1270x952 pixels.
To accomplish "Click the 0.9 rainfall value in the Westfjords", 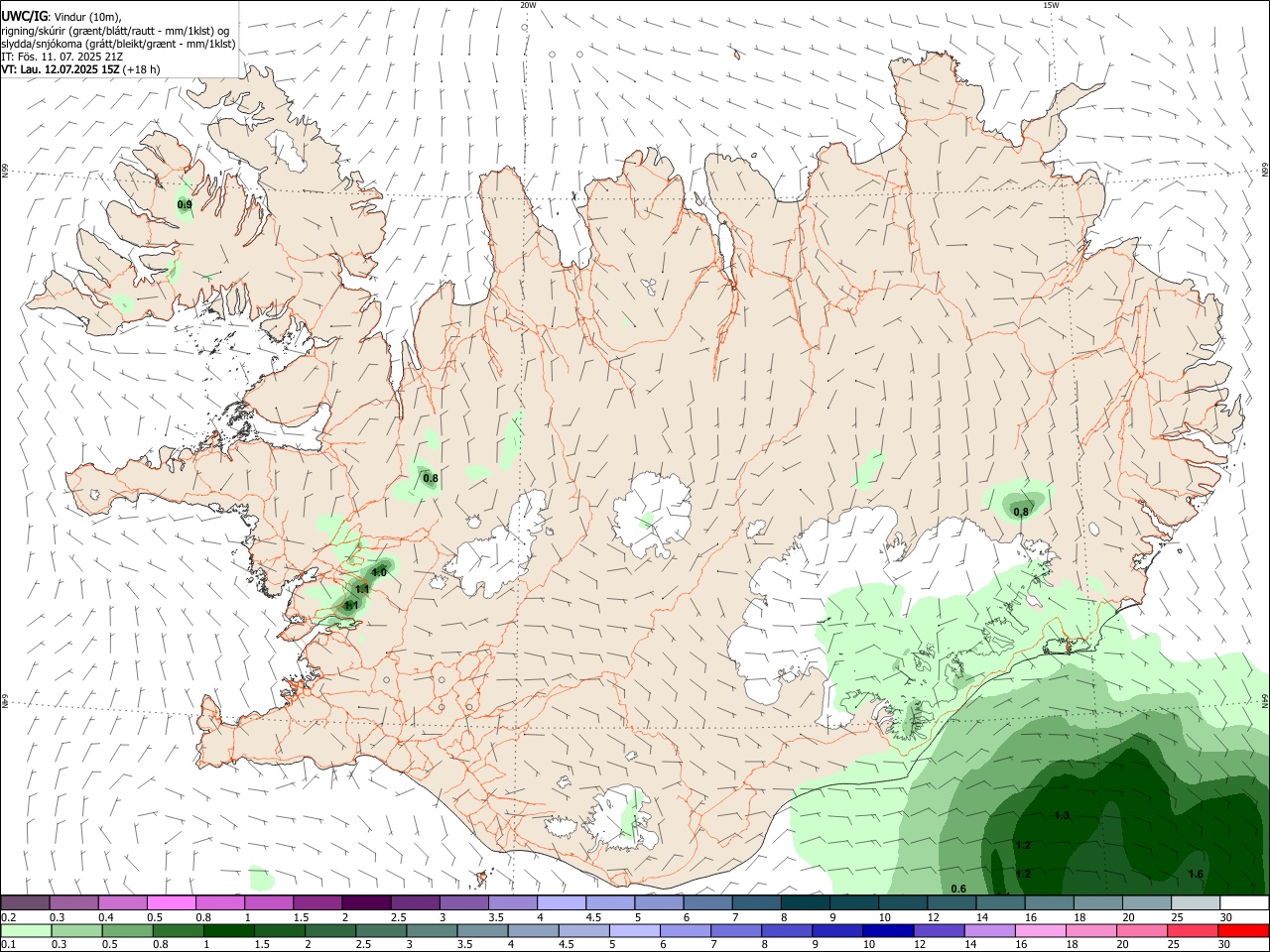I will 185,205.
